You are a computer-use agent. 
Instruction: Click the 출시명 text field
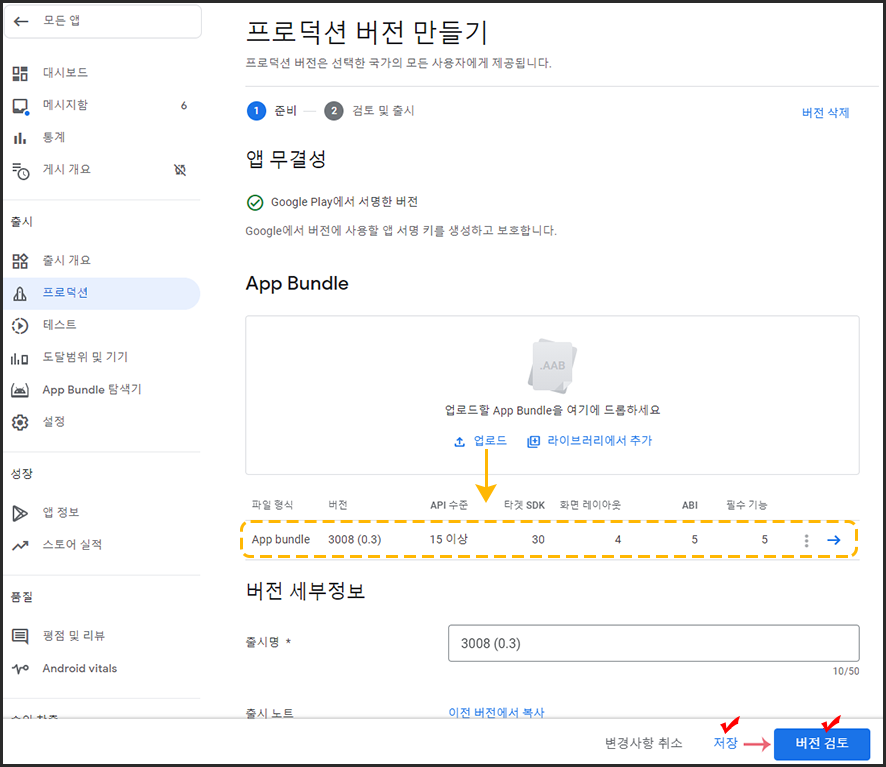pos(653,644)
